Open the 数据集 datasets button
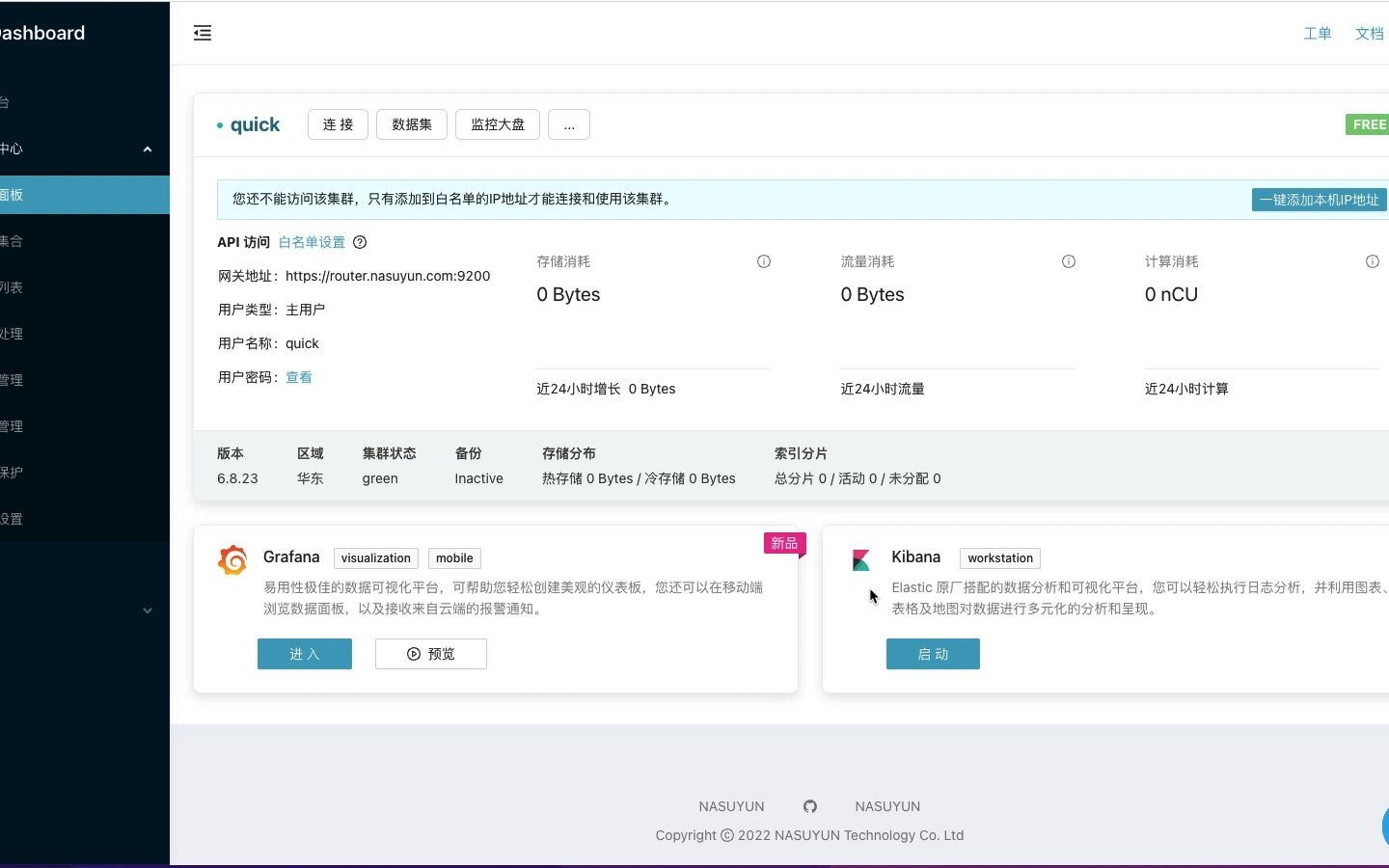Viewport: 1389px width, 868px height. (412, 124)
